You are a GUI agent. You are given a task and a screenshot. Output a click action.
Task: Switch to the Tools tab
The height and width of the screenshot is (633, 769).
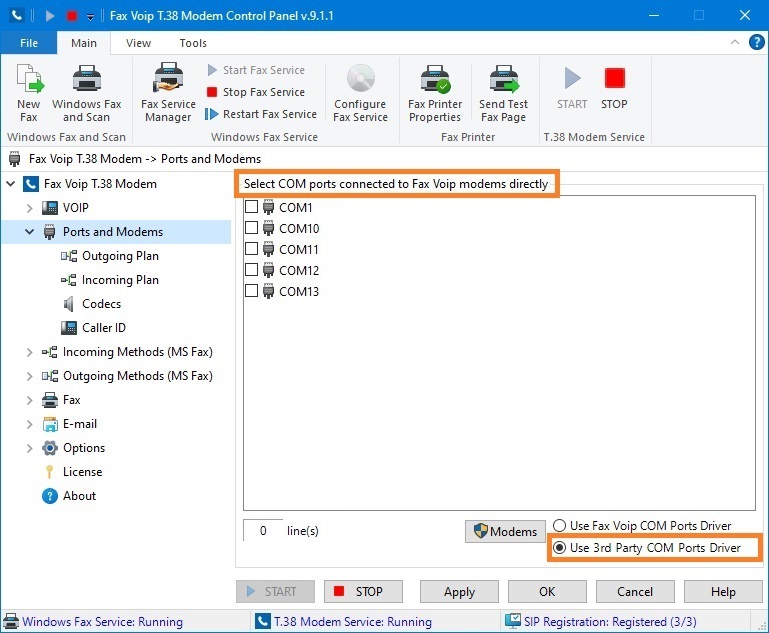click(193, 43)
